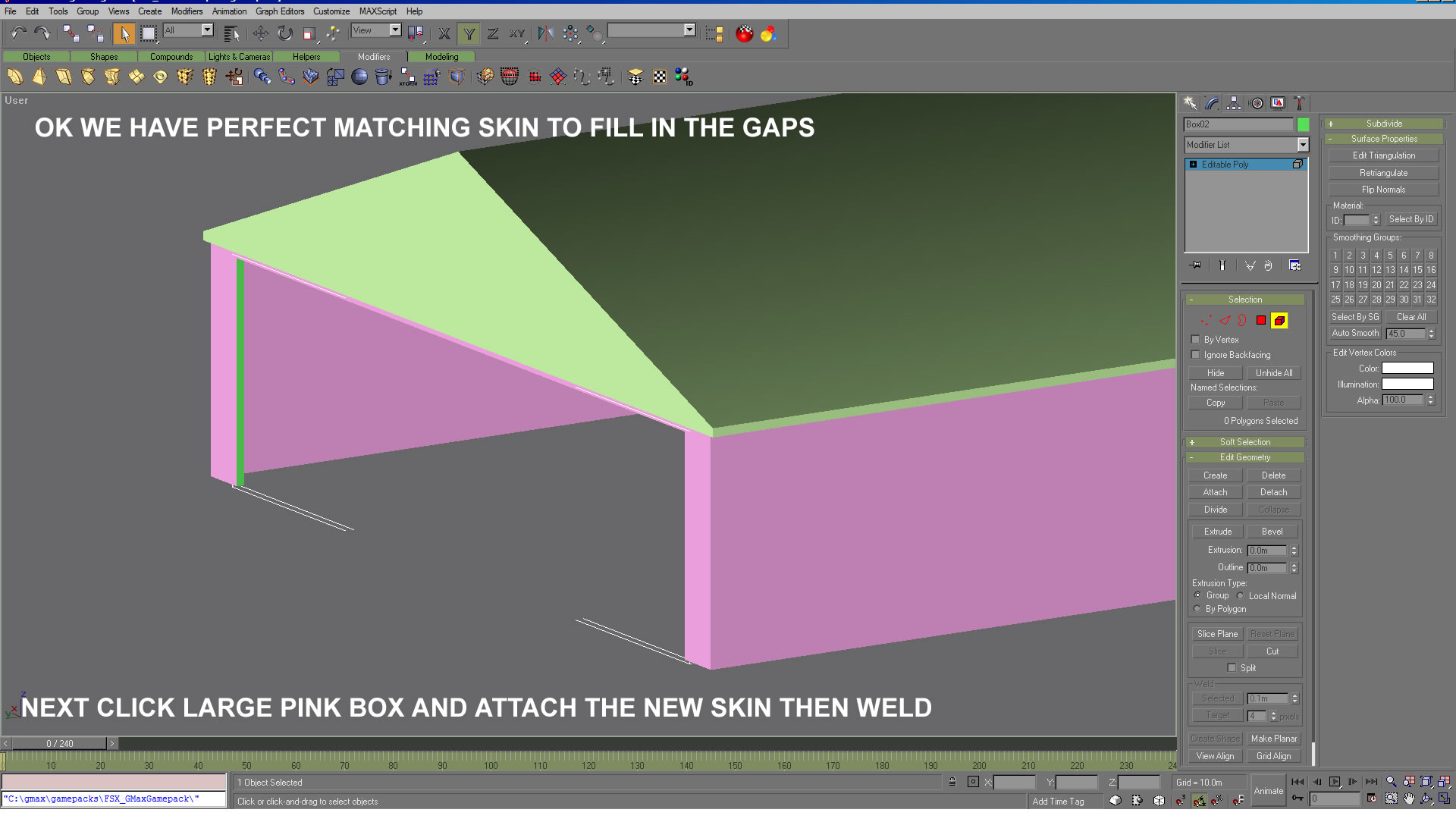Click the Undo arrow icon

coord(18,33)
